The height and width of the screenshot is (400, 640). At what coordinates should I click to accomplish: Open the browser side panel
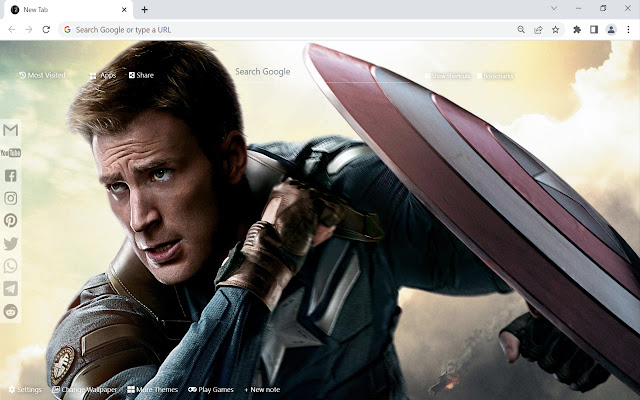(594, 29)
